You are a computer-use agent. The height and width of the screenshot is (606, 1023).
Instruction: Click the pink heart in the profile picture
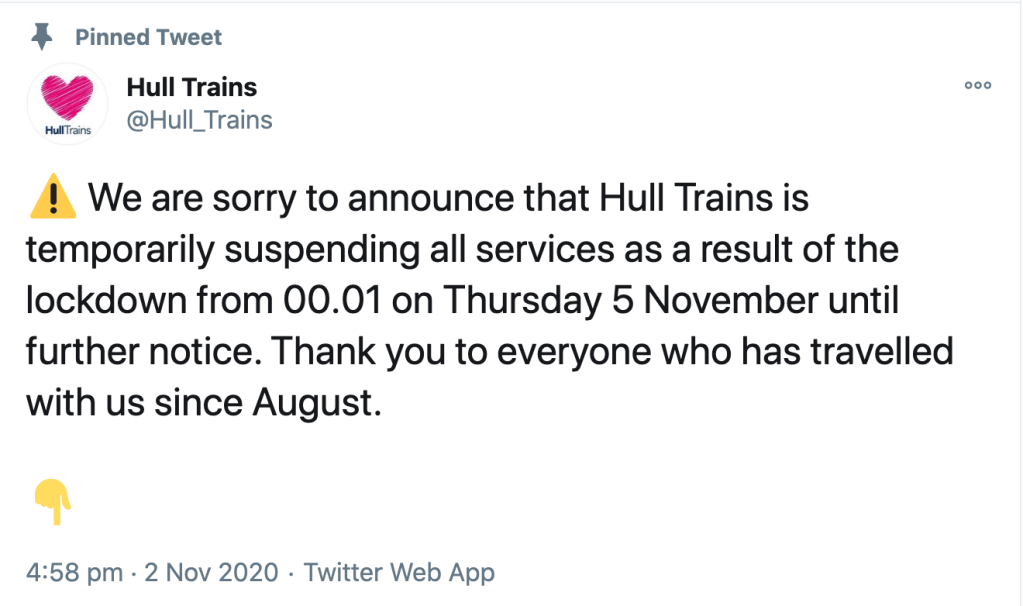(x=67, y=98)
